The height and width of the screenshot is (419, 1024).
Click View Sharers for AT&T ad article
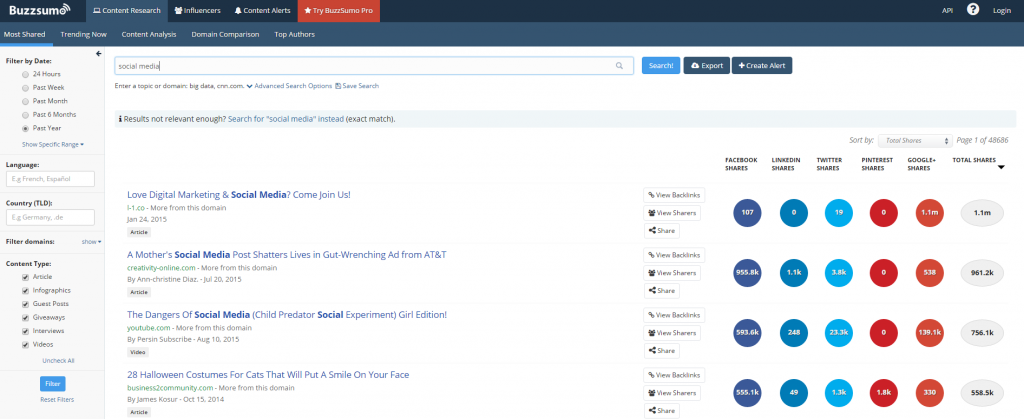672,273
